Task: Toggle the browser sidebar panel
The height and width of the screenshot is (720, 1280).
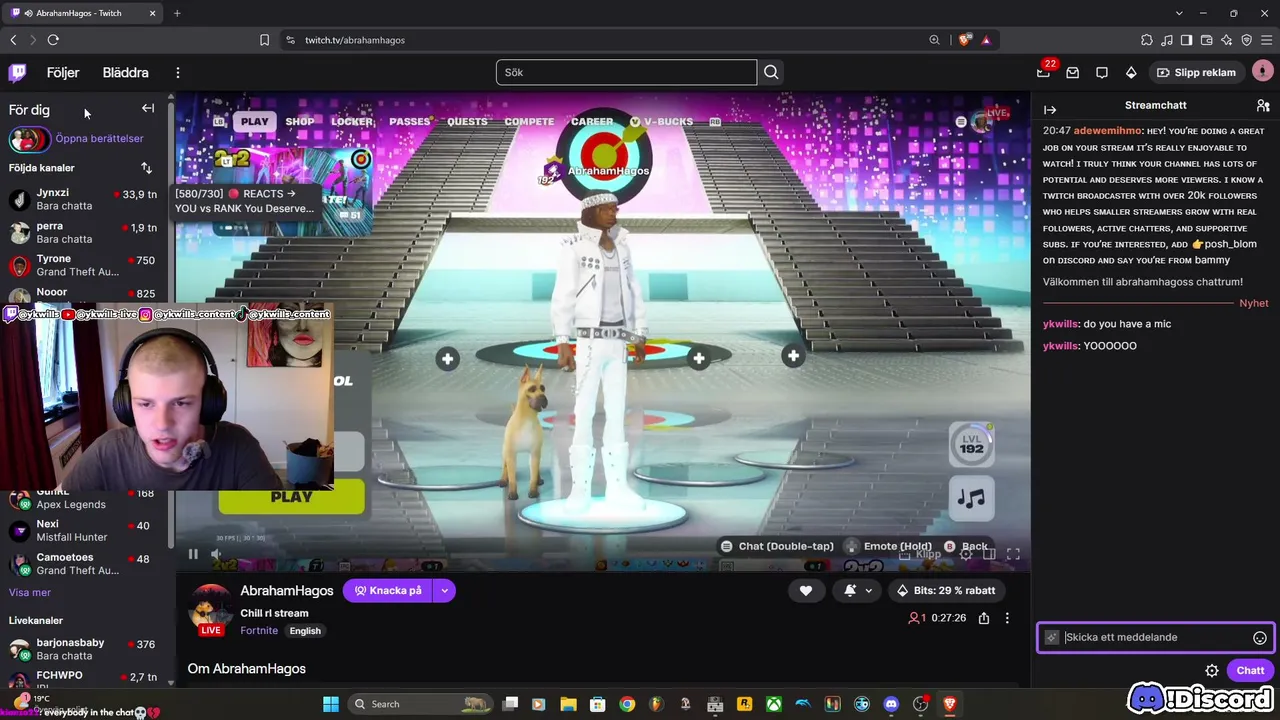Action: (x=1186, y=40)
